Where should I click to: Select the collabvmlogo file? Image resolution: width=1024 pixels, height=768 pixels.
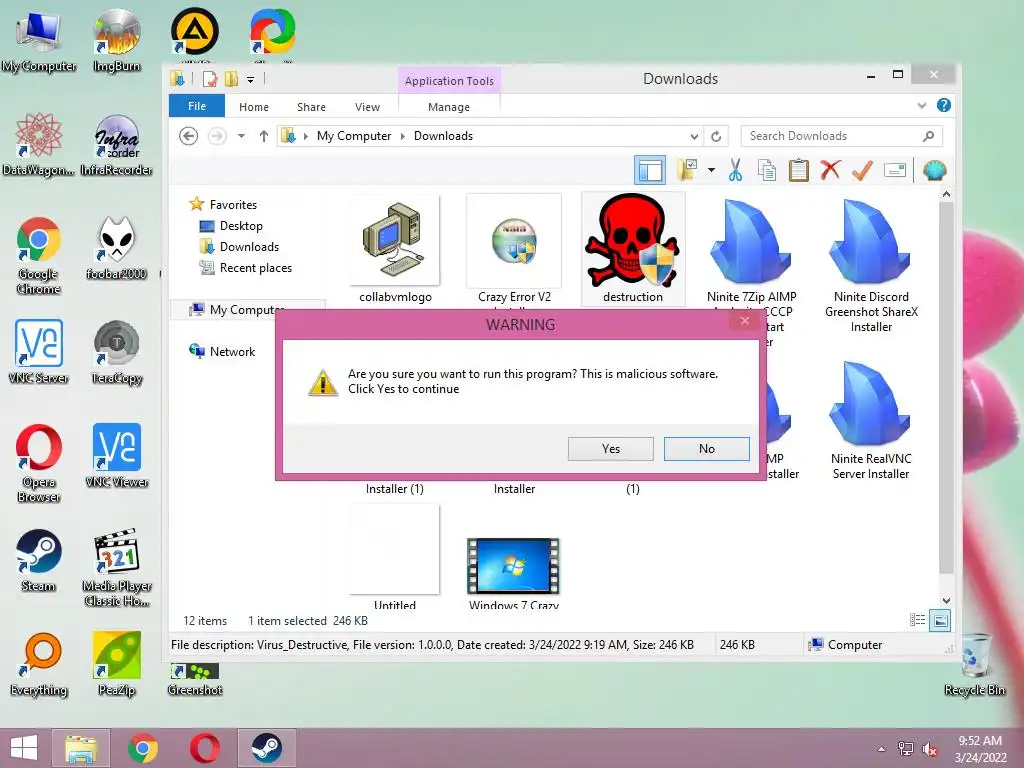pyautogui.click(x=395, y=250)
